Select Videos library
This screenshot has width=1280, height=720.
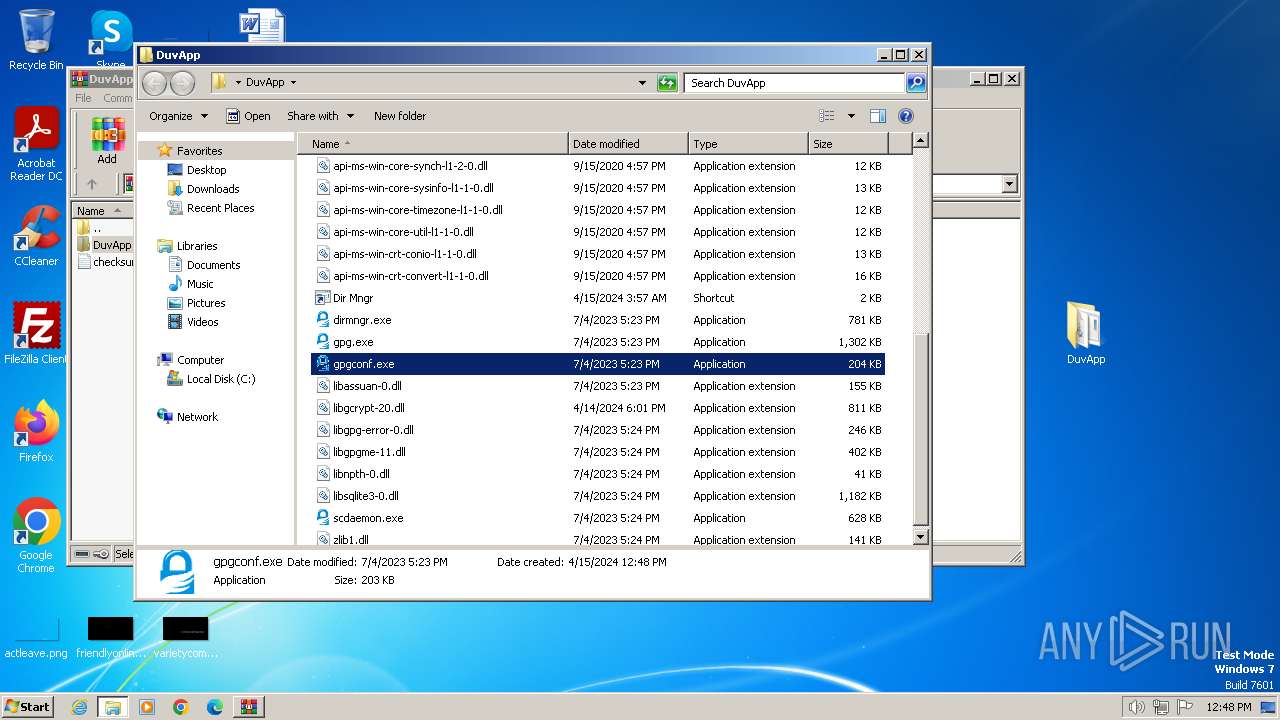[202, 322]
